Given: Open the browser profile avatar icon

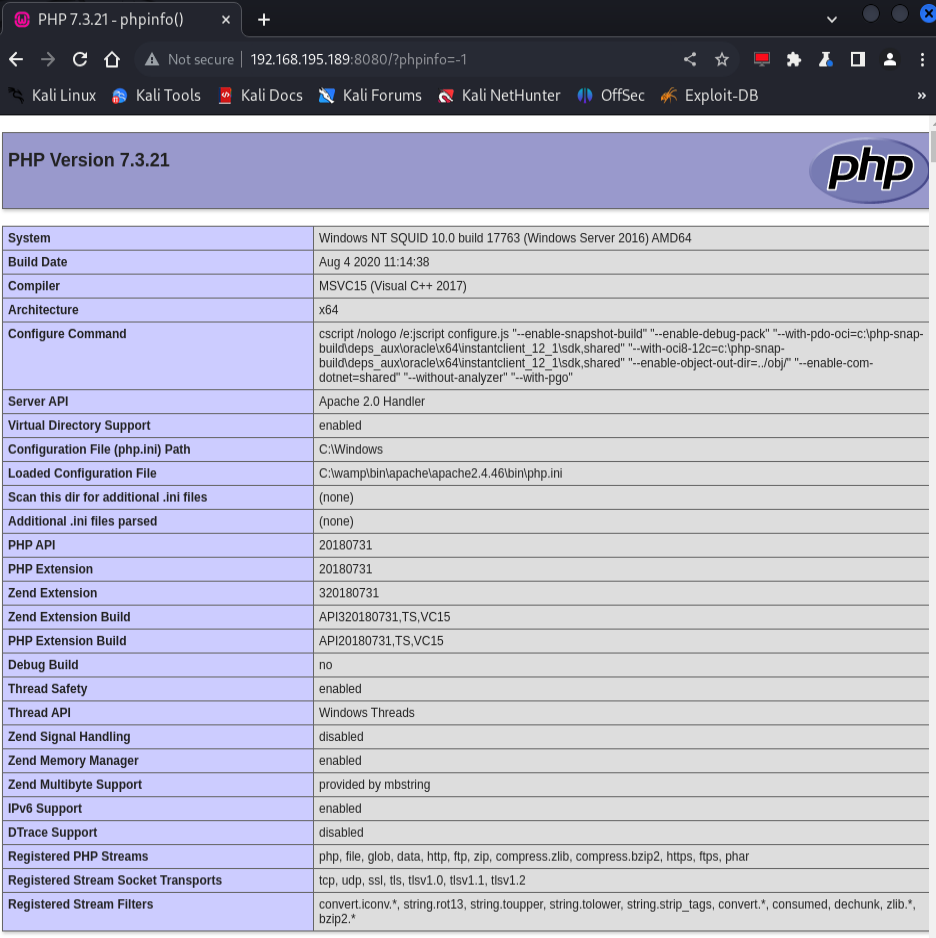Looking at the screenshot, I should (x=890, y=59).
